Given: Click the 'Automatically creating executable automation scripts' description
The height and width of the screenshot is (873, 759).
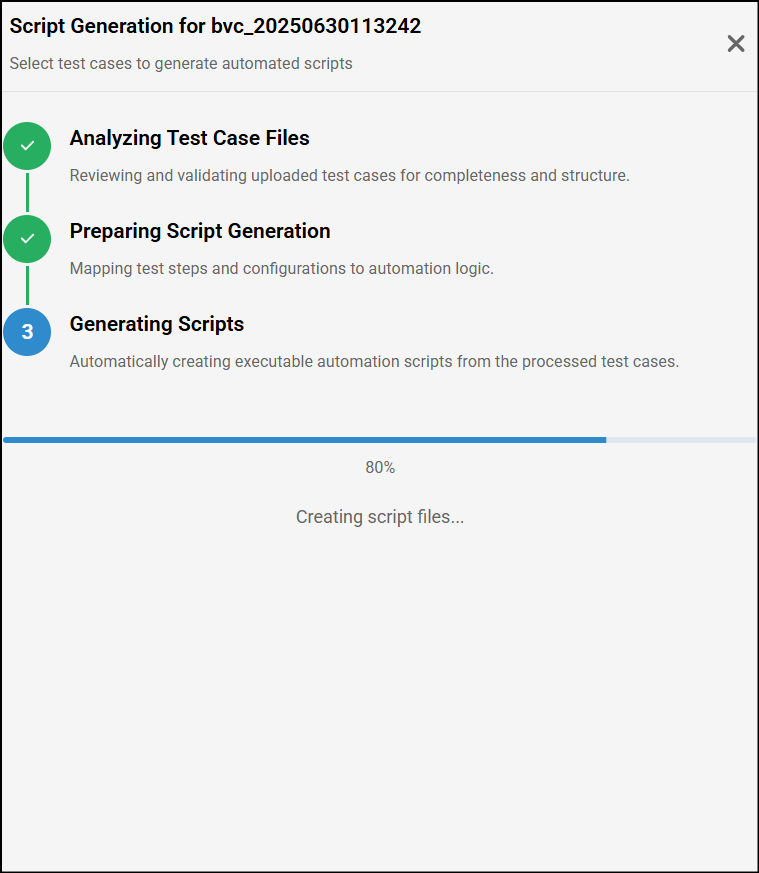Looking at the screenshot, I should click(374, 362).
